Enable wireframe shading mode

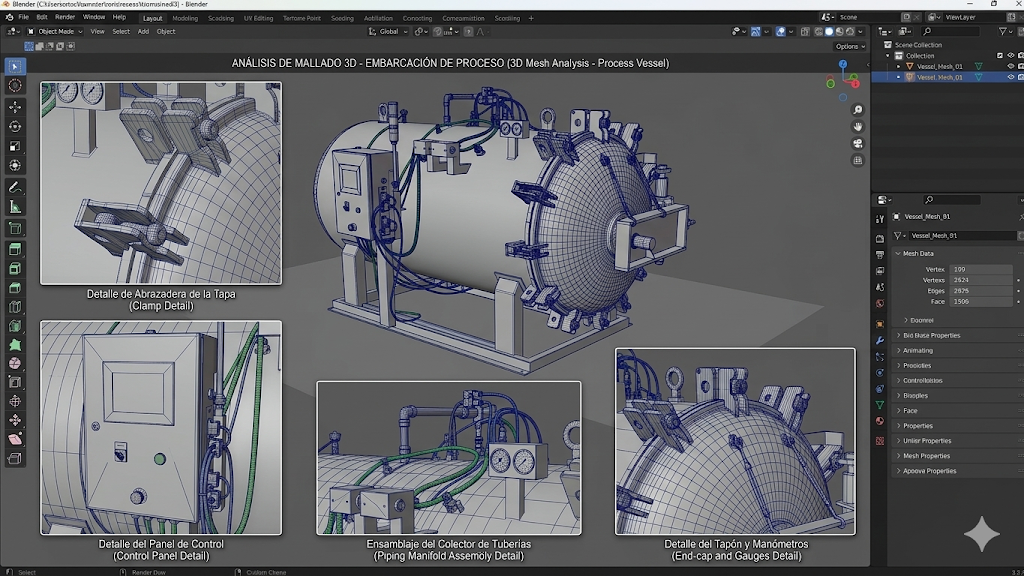[x=819, y=31]
